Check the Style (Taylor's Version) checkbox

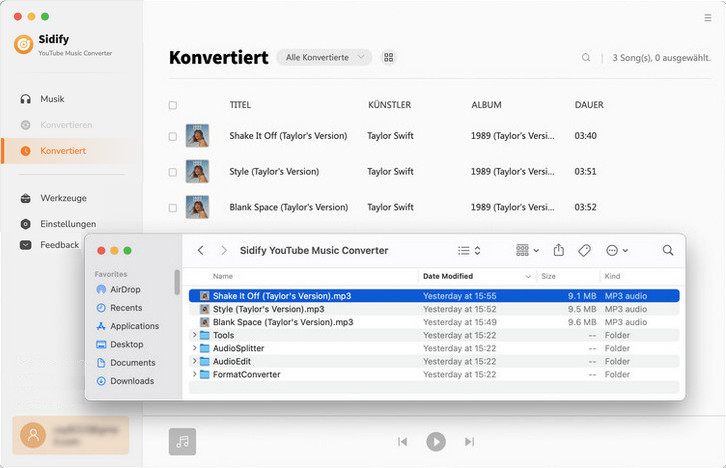click(x=173, y=172)
